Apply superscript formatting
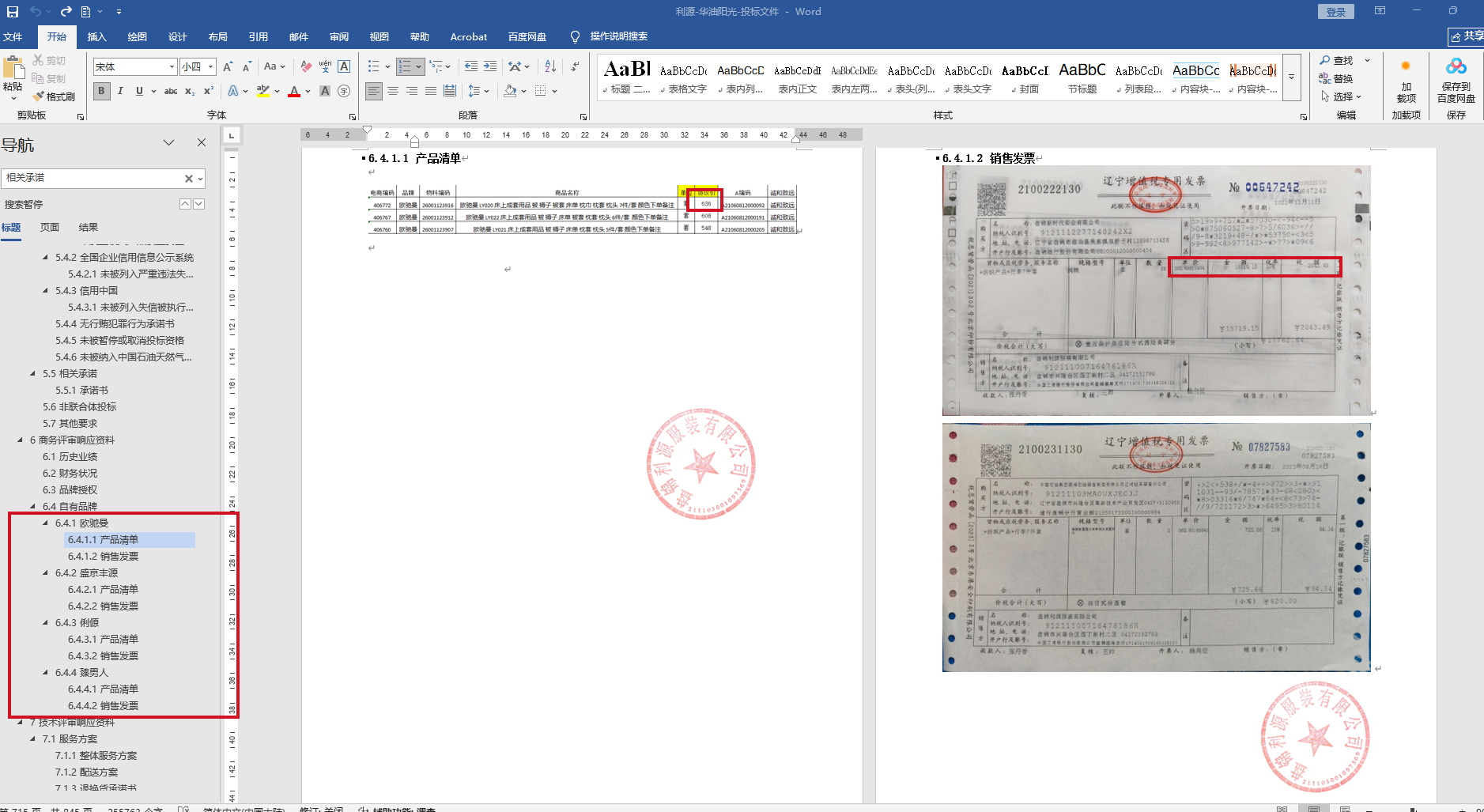Screen dimensions: 1484x812 (x=209, y=91)
